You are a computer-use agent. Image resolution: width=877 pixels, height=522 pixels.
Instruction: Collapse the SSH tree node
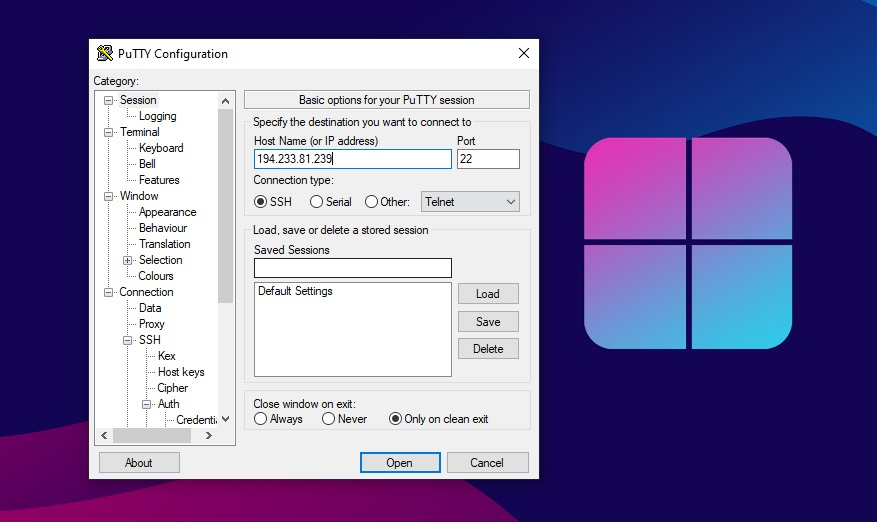[x=128, y=340]
